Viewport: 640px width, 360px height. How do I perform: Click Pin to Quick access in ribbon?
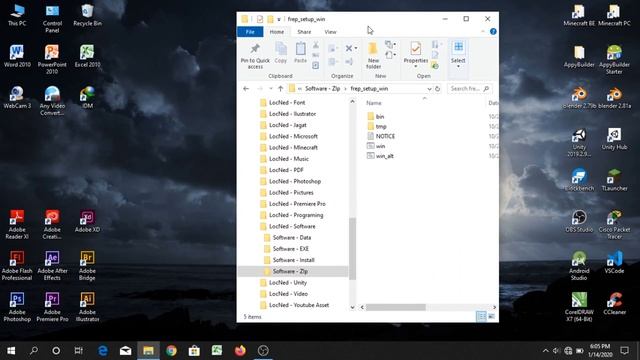click(255, 55)
